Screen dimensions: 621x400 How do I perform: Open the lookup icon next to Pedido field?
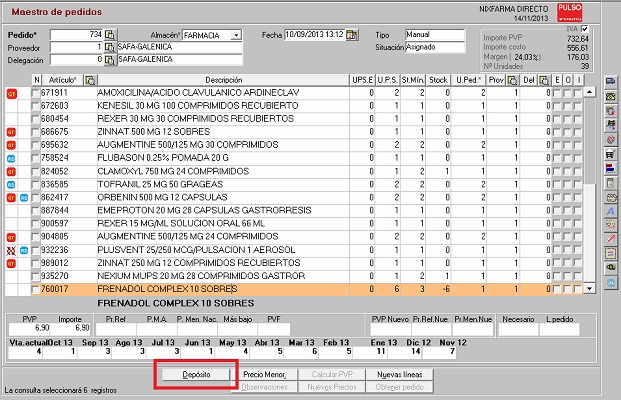(x=110, y=35)
